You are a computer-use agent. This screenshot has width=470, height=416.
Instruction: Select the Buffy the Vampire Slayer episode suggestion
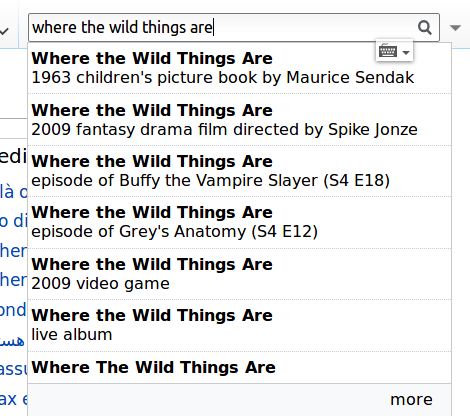[239, 171]
